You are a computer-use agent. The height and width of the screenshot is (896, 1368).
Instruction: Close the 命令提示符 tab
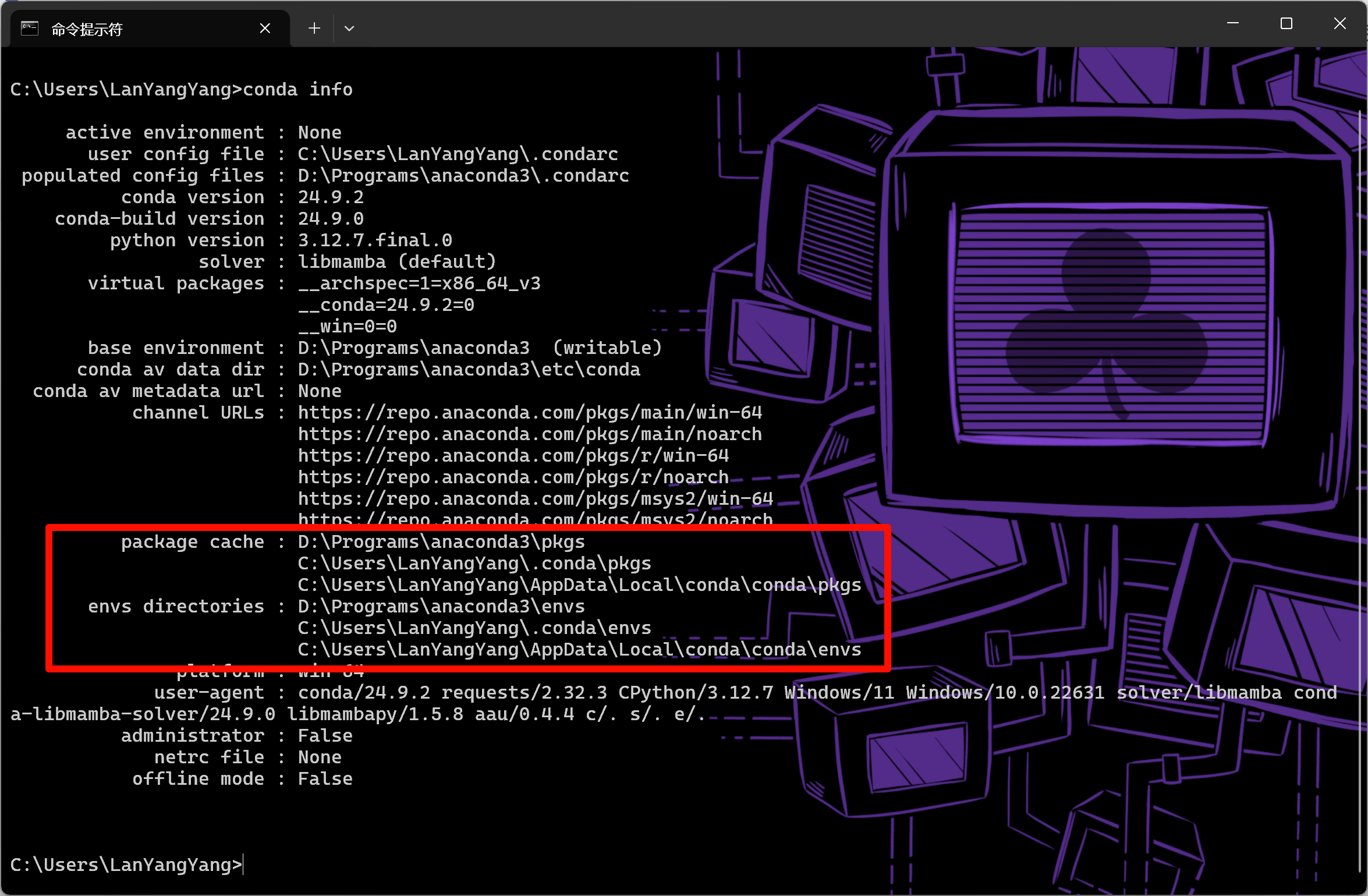tap(265, 28)
